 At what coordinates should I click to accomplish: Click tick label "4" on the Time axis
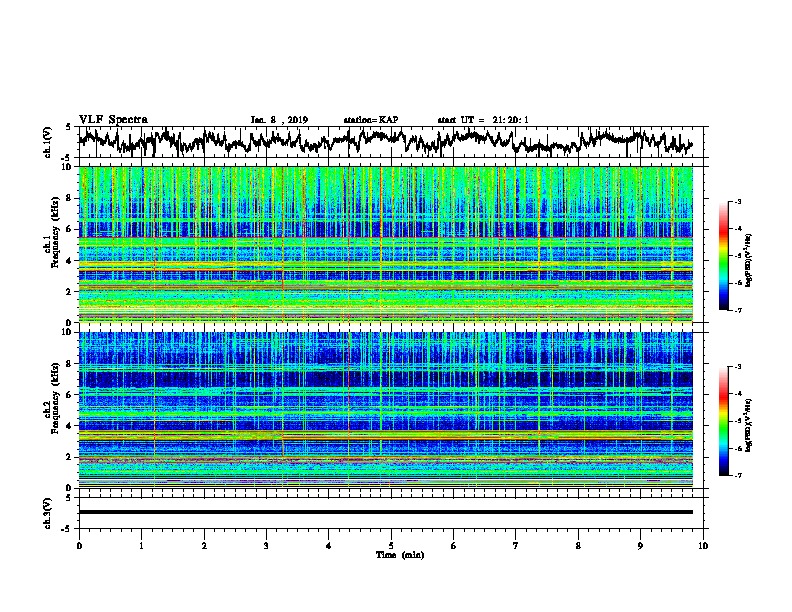329,546
